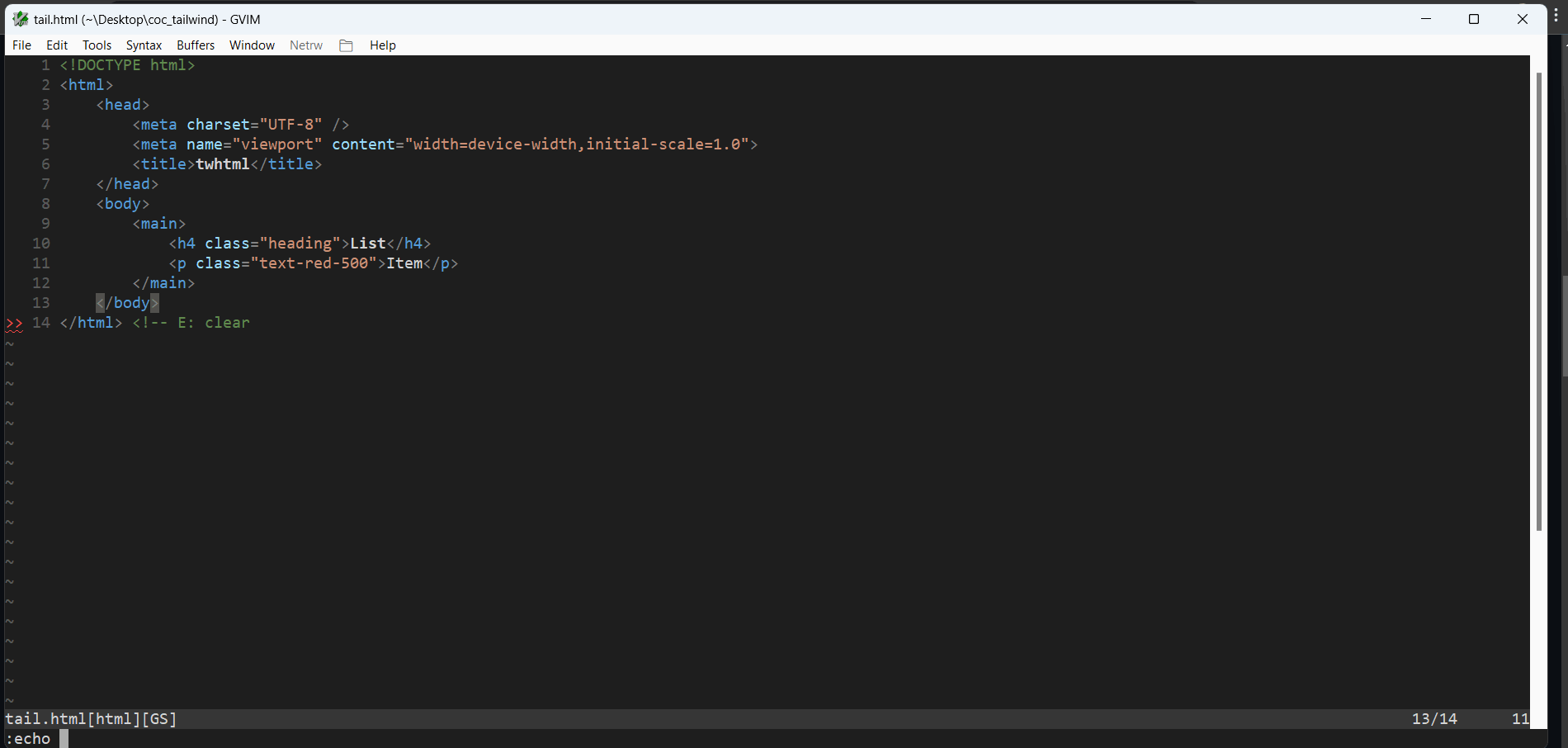Screen dimensions: 1568x748
Task: Click the 13/14 position indicator
Action: tap(1435, 718)
